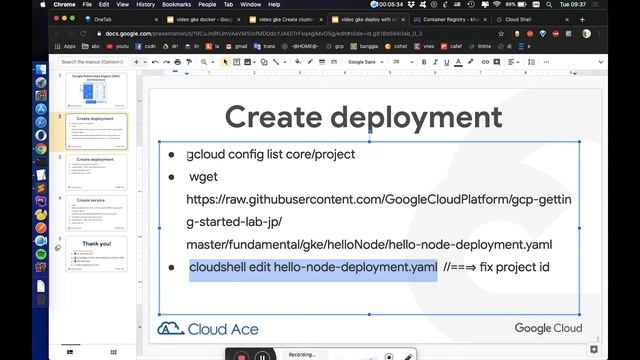640x360 pixels.
Task: Set border weight
Action: (x=322, y=62)
